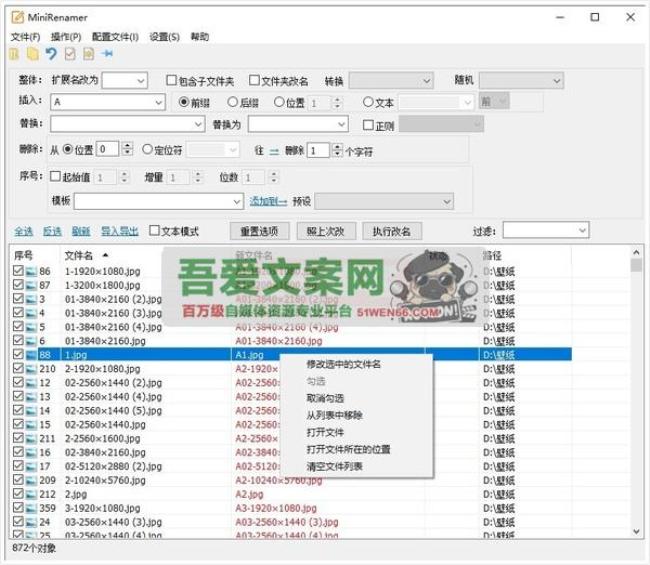650x565 pixels.
Task: Choose 修改选中的文件名 from context menu
Action: [343, 364]
